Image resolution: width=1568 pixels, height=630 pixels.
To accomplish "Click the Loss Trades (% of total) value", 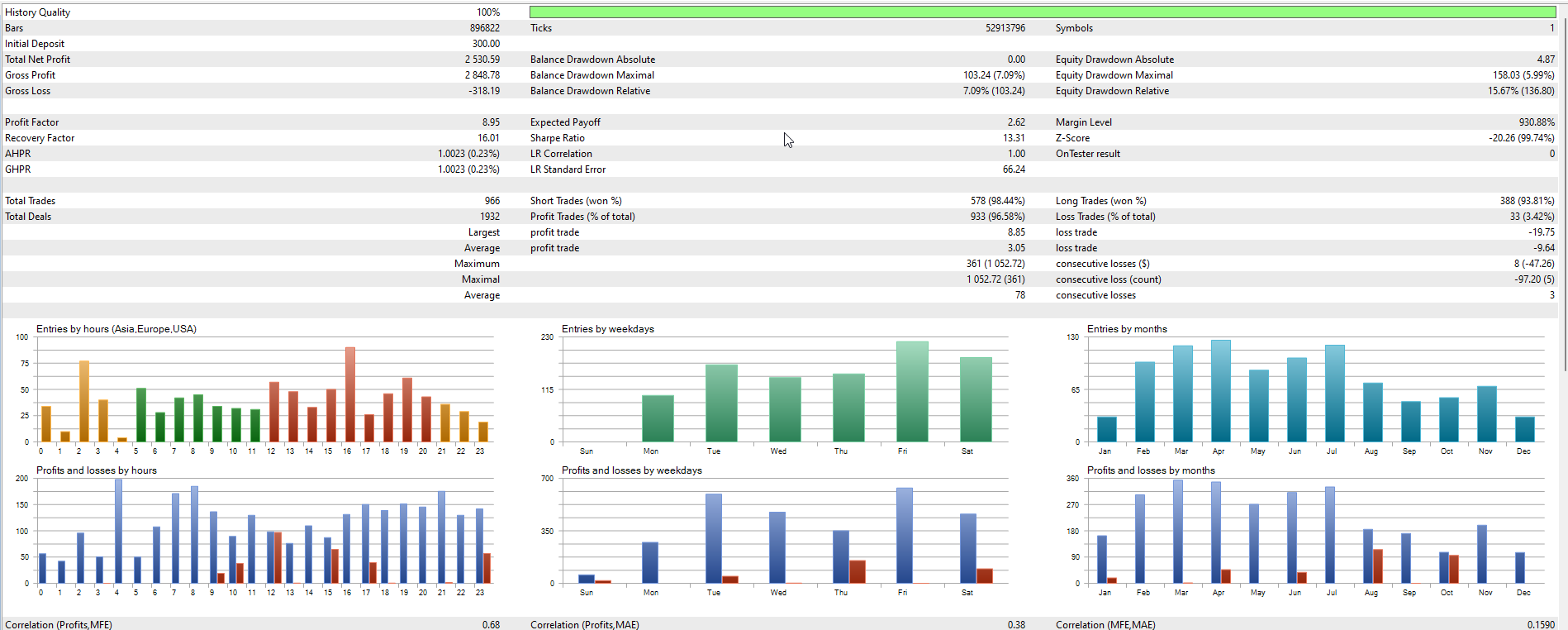I will pos(1532,217).
